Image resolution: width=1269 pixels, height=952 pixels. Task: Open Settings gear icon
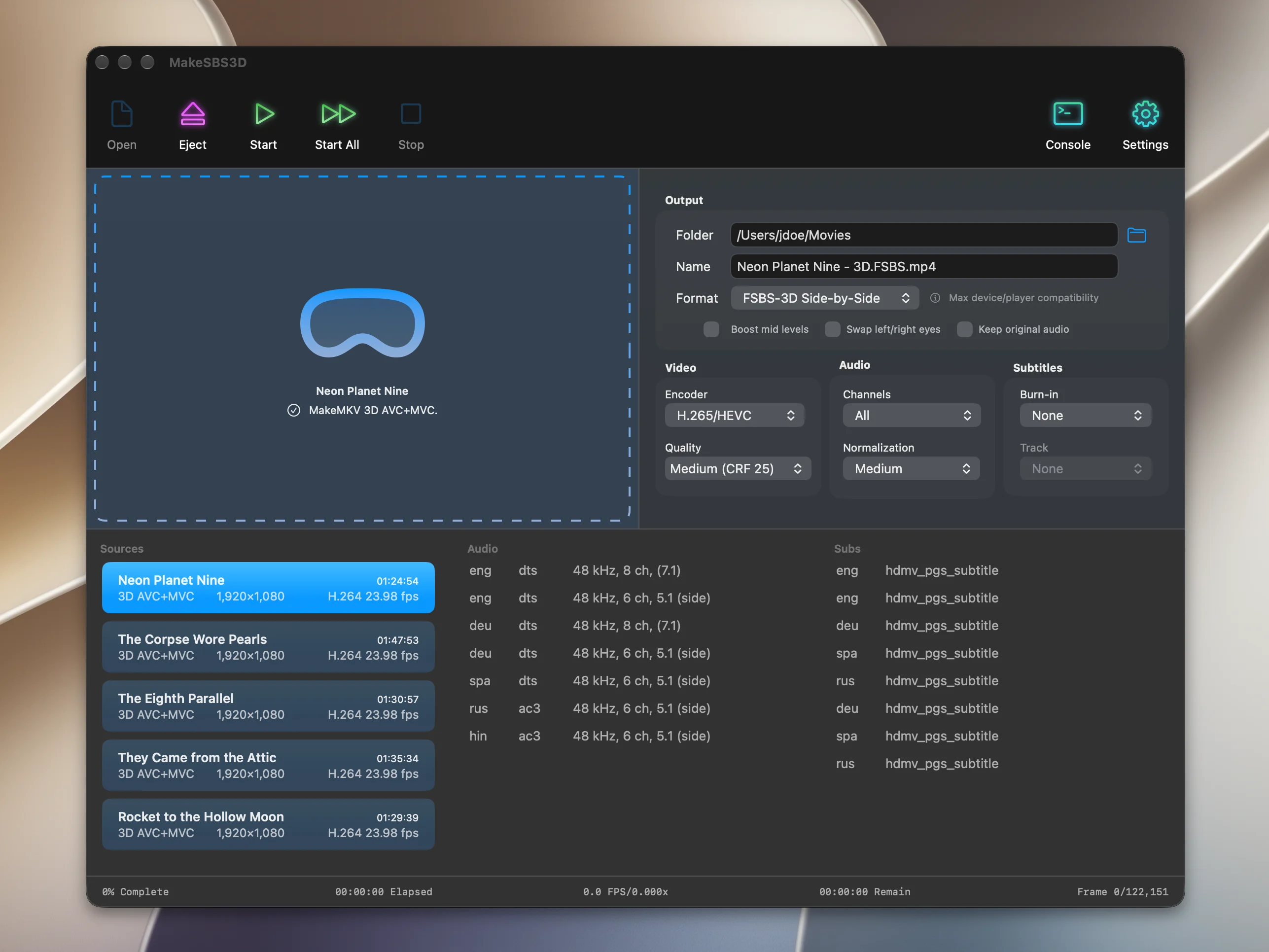pyautogui.click(x=1145, y=113)
